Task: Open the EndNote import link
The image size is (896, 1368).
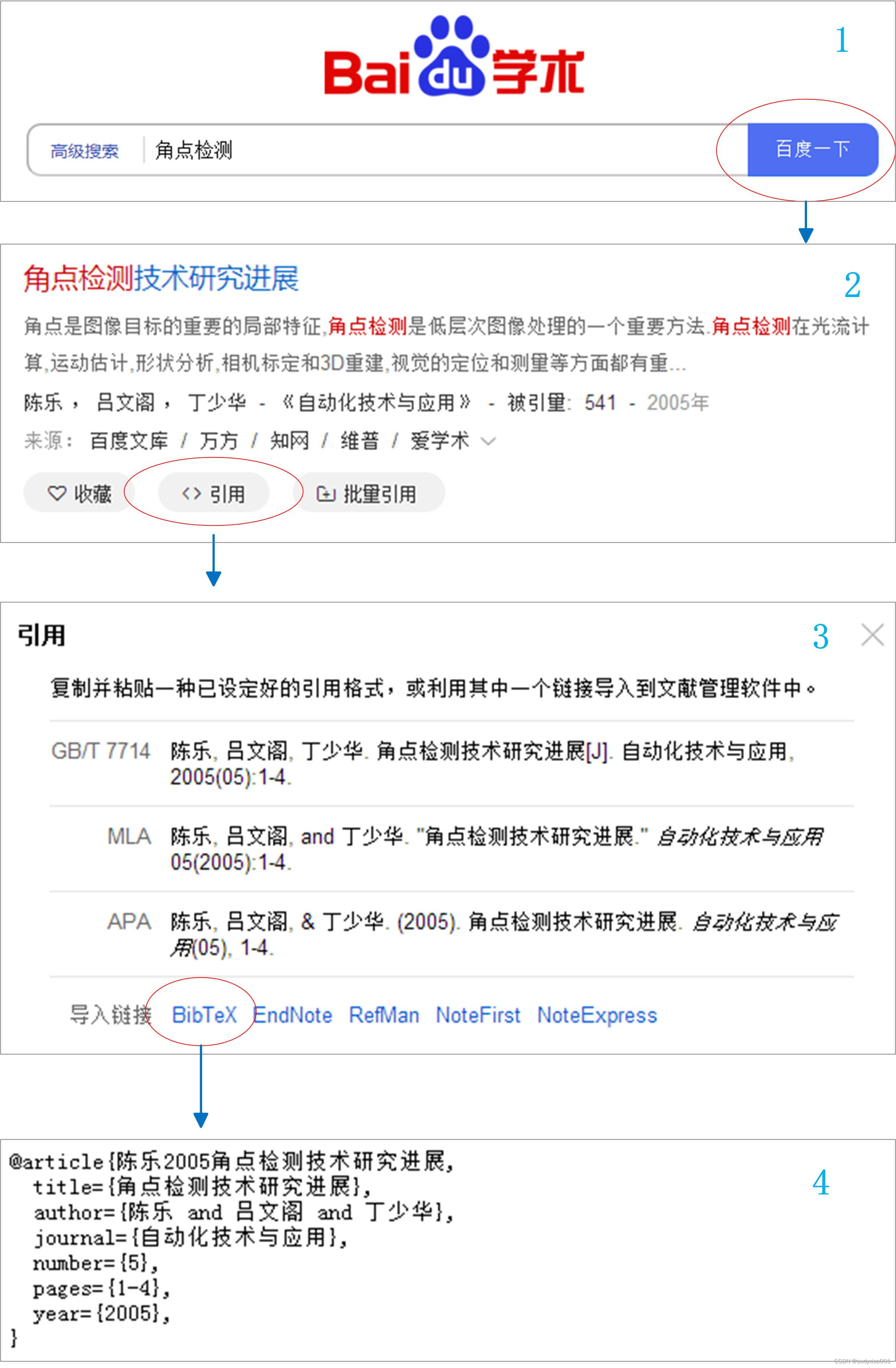Action: (x=293, y=1015)
